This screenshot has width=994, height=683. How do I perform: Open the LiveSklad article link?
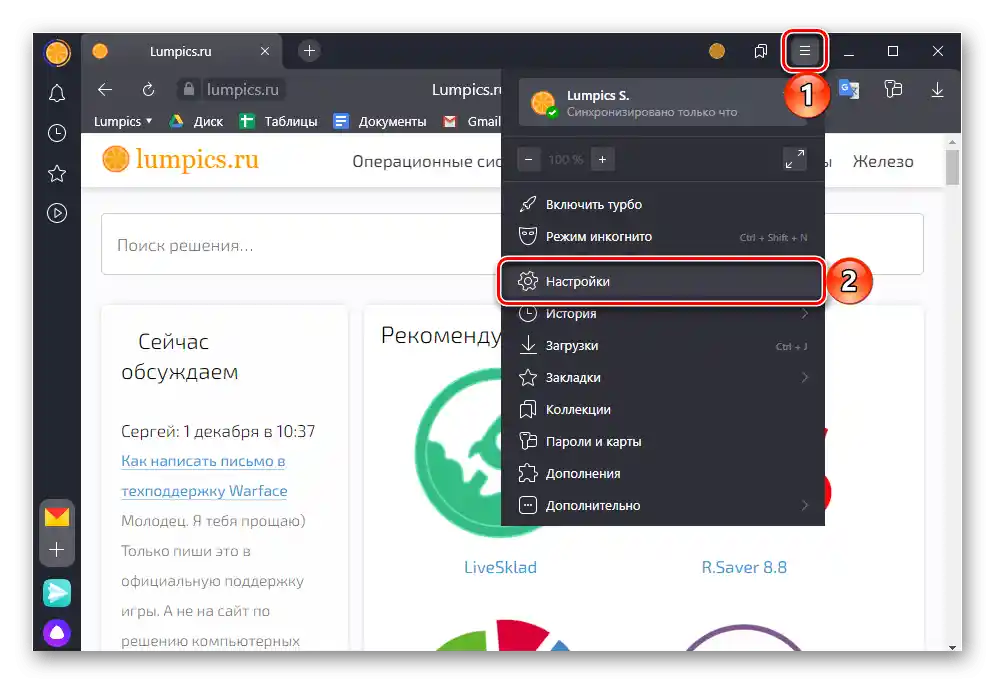(x=500, y=567)
